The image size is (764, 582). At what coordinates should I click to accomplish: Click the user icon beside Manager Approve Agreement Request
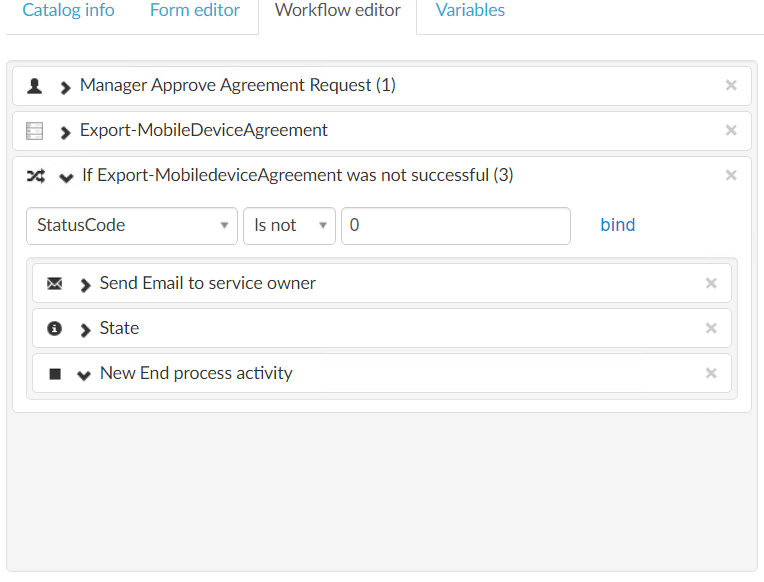35,86
